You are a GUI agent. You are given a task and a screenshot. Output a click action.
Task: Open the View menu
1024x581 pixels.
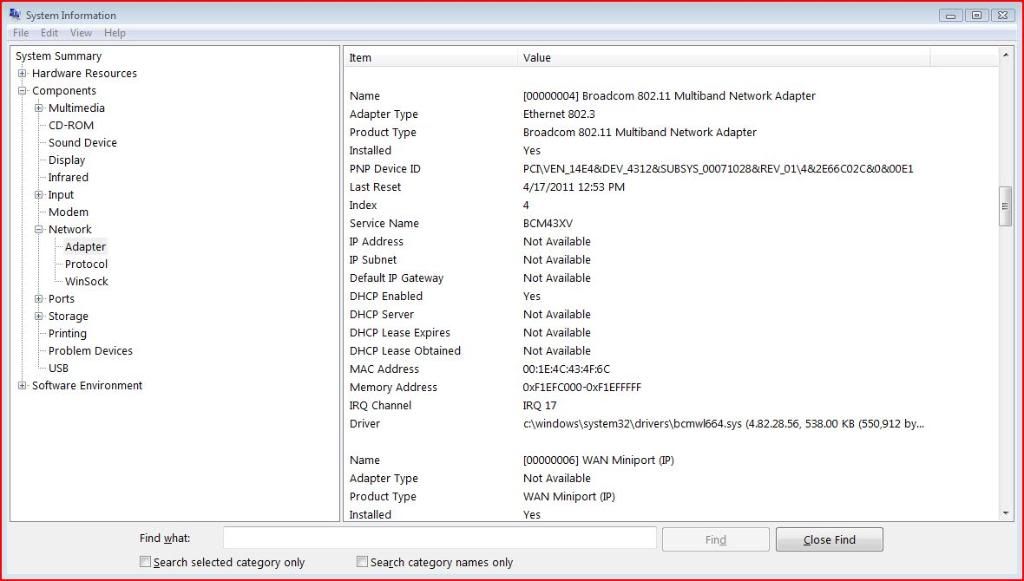(80, 33)
